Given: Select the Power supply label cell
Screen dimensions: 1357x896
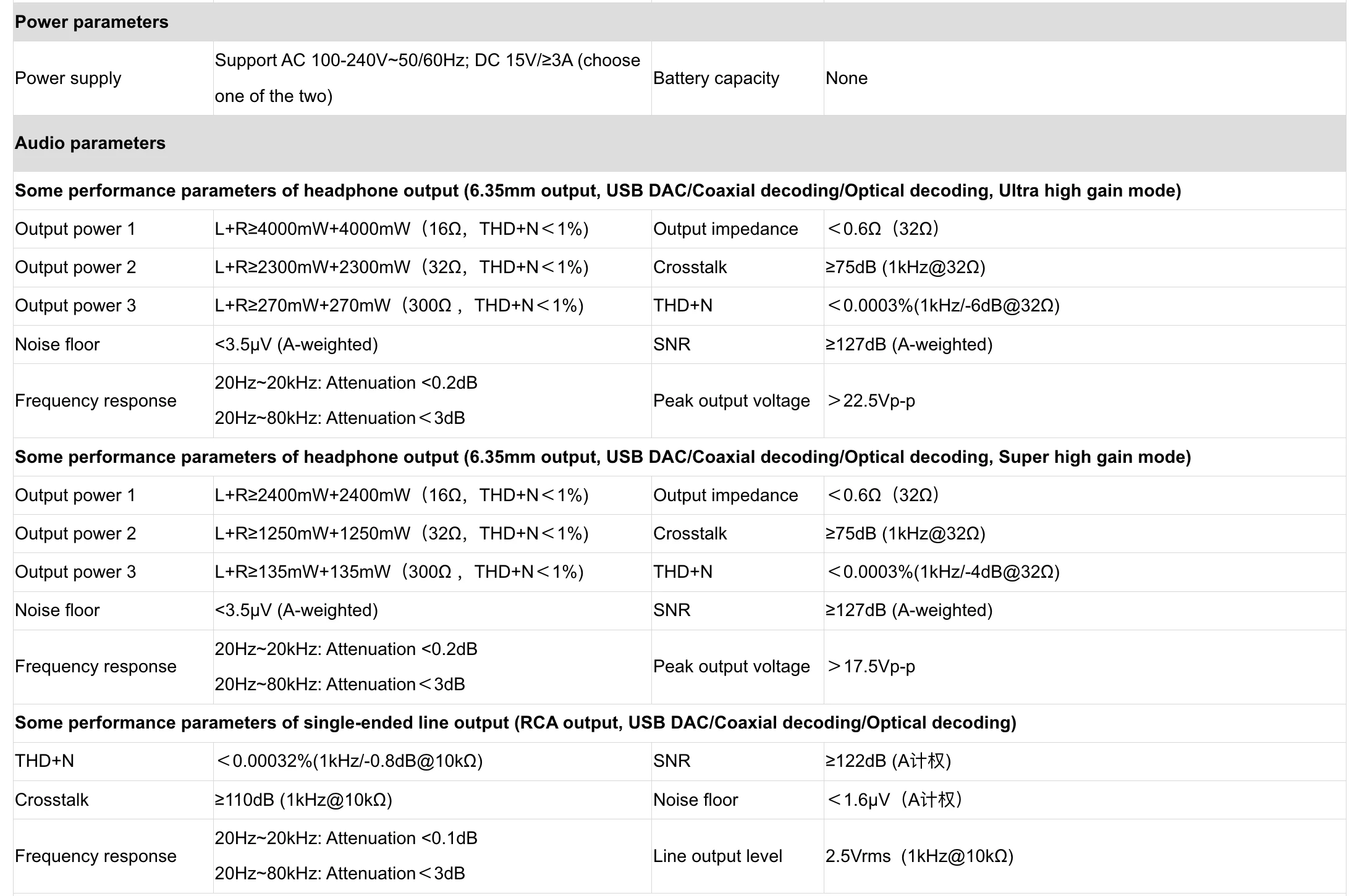Looking at the screenshot, I should 113,78.
